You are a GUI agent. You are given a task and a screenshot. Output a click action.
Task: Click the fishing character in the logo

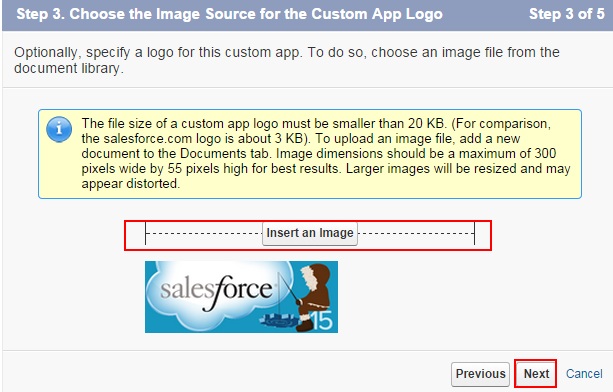click(x=313, y=296)
